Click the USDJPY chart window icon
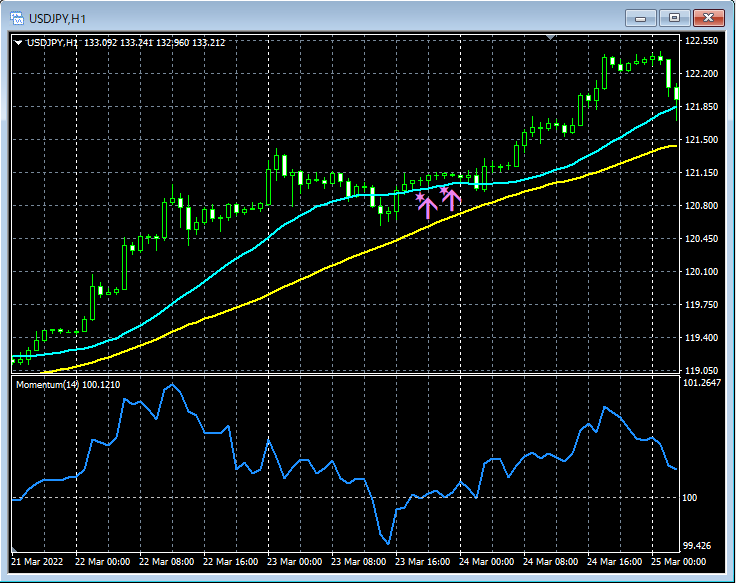Screen dimensions: 737x583 (x=17, y=18)
